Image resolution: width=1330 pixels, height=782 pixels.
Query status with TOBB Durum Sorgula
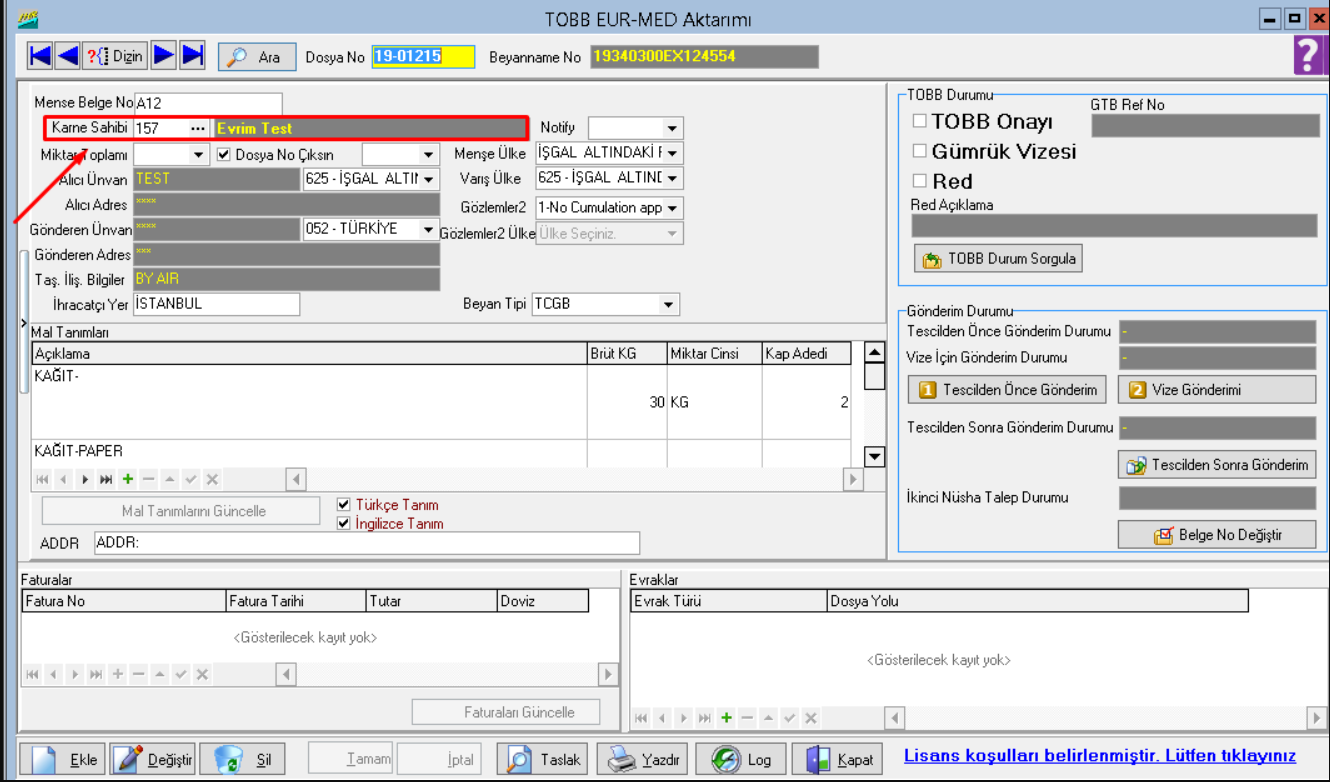click(x=999, y=259)
